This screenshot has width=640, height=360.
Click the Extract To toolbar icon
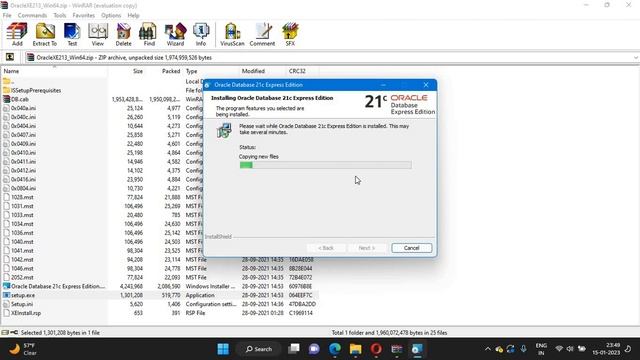44,34
